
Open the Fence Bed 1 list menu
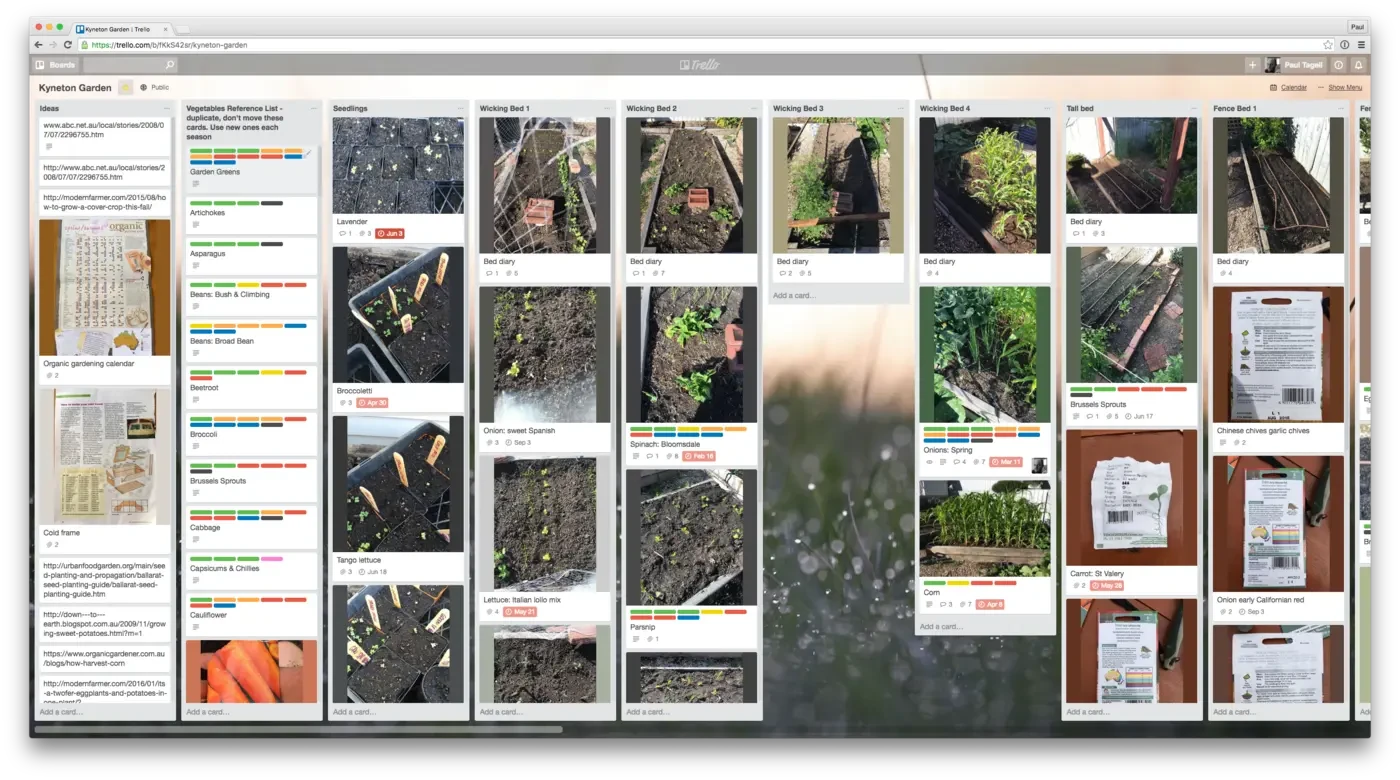tap(1341, 108)
